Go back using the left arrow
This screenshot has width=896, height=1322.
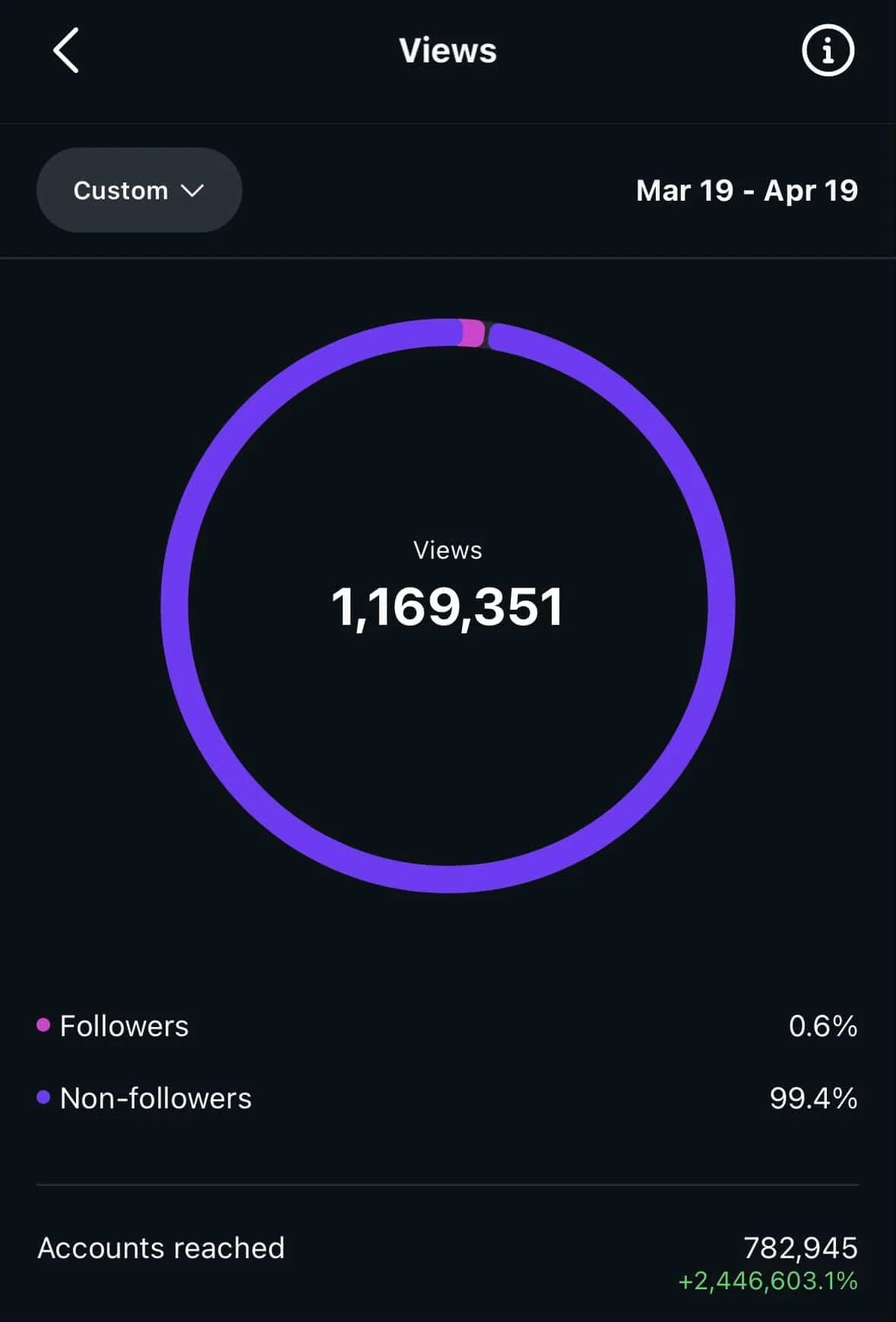(x=66, y=50)
